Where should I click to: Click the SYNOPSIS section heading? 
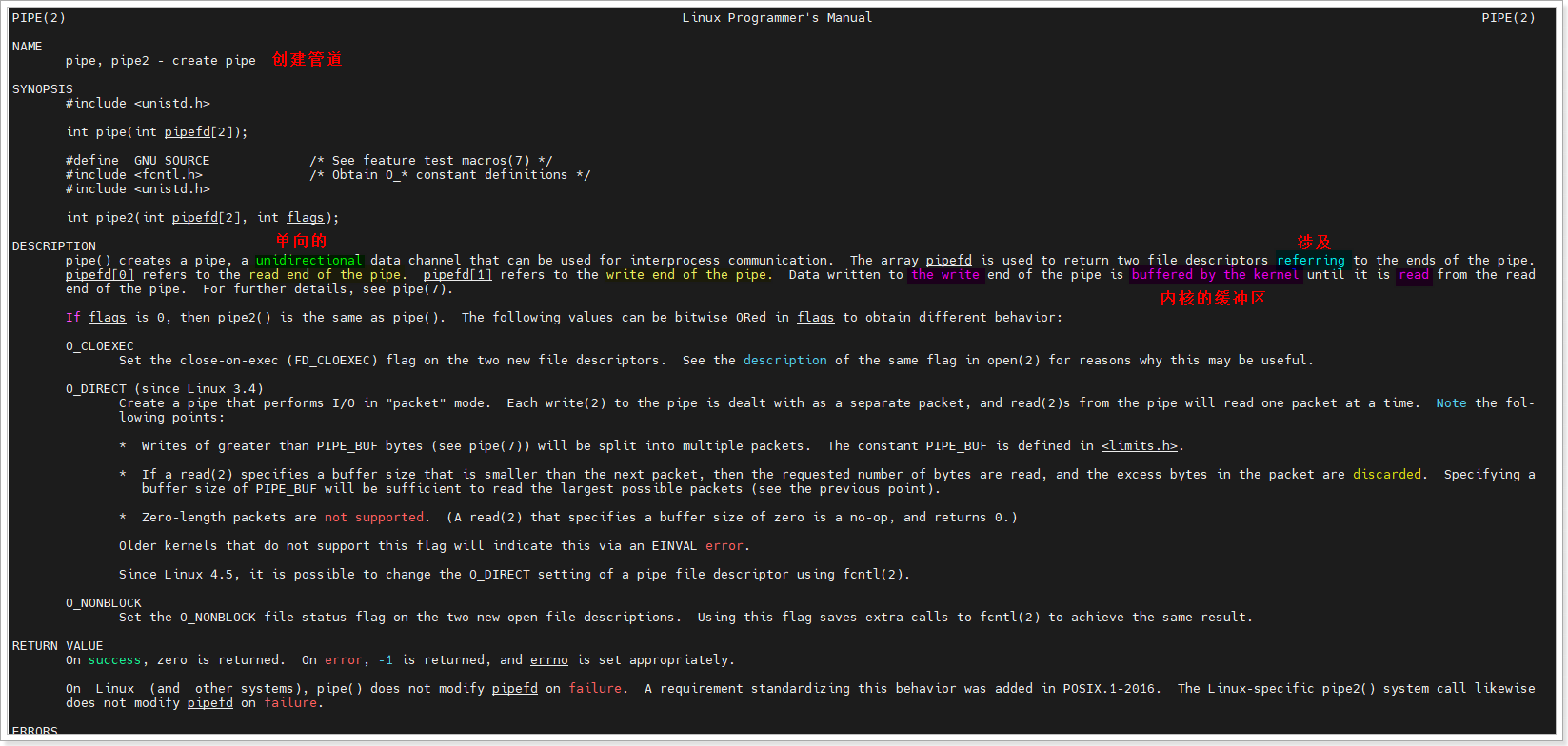pyautogui.click(x=43, y=89)
